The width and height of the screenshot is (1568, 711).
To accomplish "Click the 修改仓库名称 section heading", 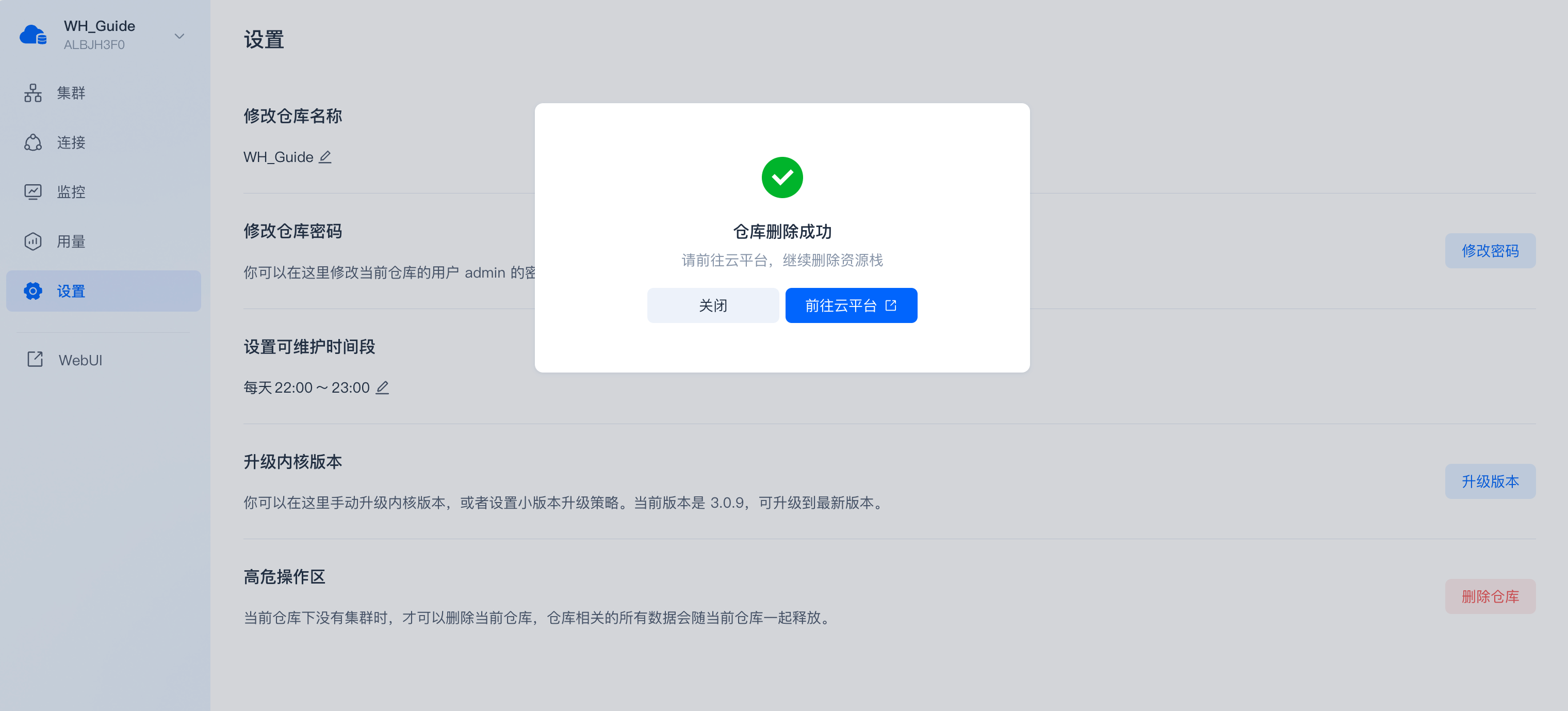I will click(293, 116).
